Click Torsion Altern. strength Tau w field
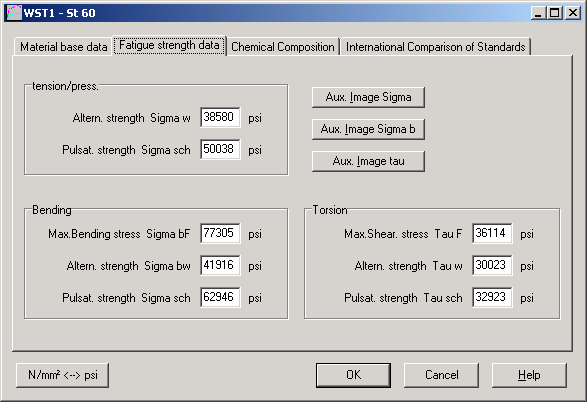Screen dimensions: 587x402 pos(492,265)
